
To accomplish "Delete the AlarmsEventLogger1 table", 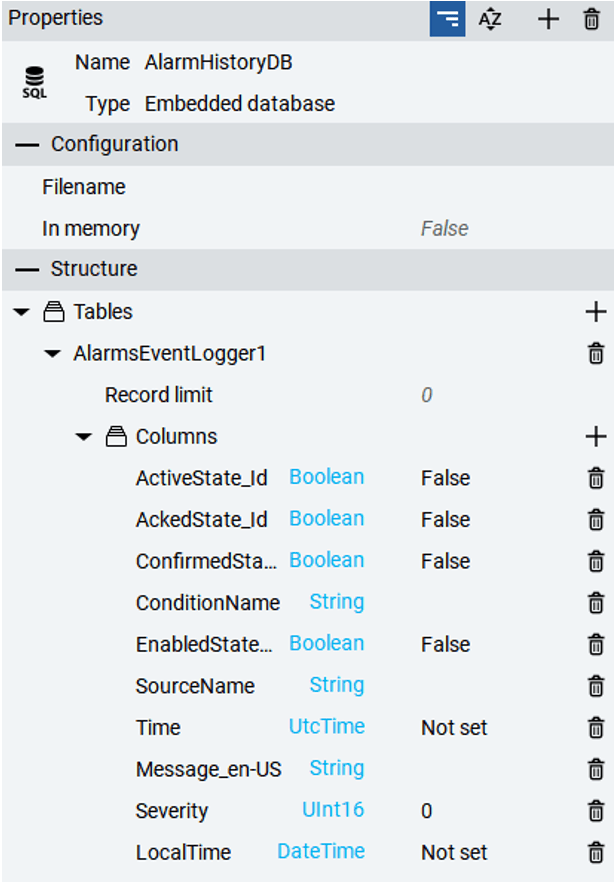I will [x=595, y=354].
